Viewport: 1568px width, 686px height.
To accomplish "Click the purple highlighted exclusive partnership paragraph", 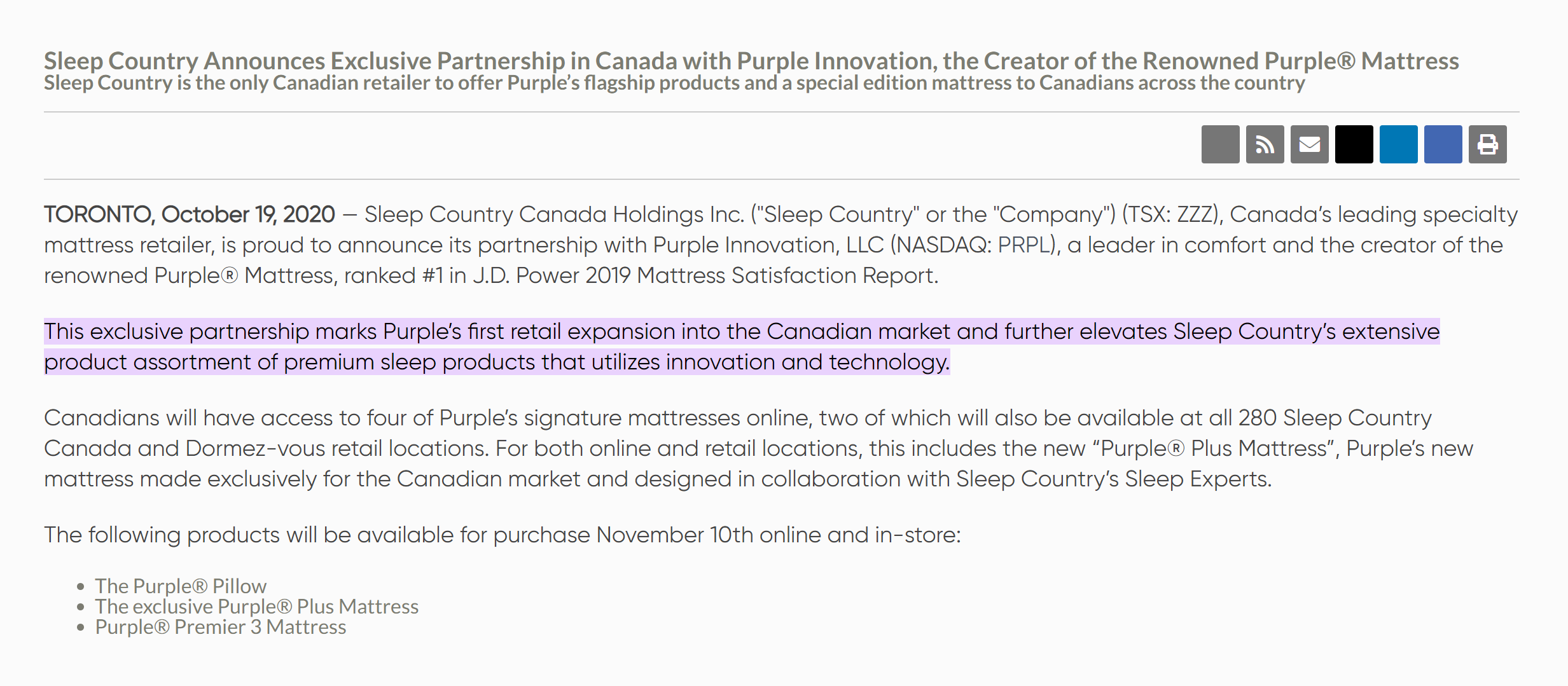I will click(742, 346).
